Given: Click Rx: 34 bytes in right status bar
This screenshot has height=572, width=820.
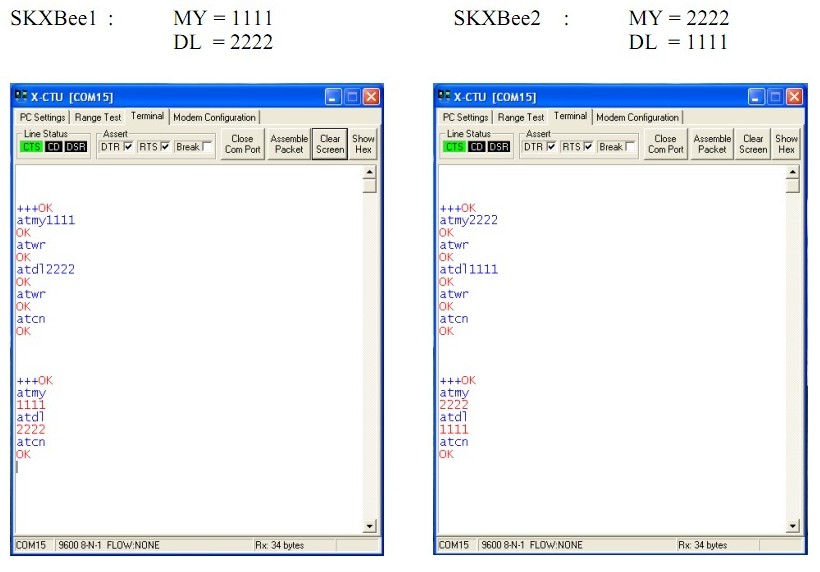Looking at the screenshot, I should (703, 545).
